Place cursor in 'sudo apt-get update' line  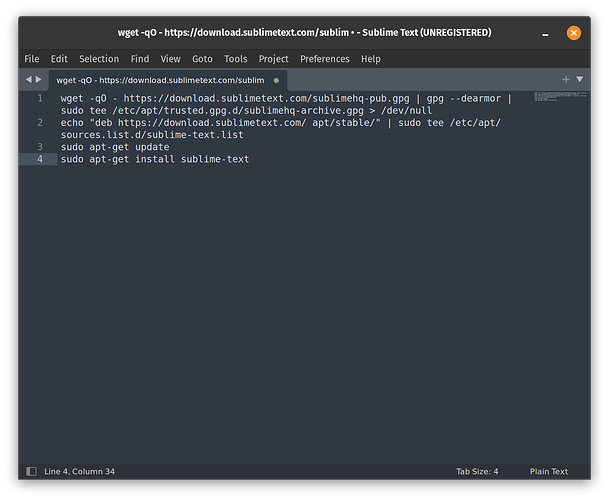click(x=115, y=147)
